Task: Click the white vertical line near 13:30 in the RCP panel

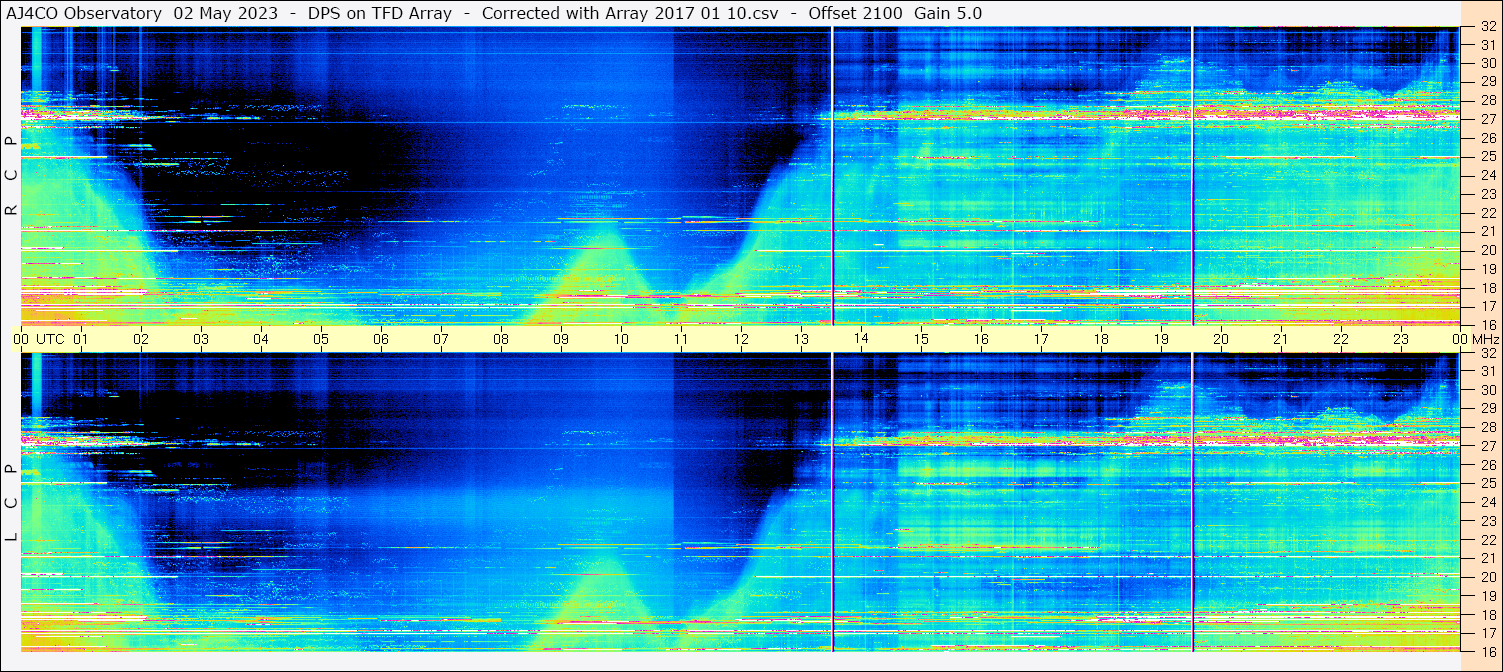Action: (832, 175)
